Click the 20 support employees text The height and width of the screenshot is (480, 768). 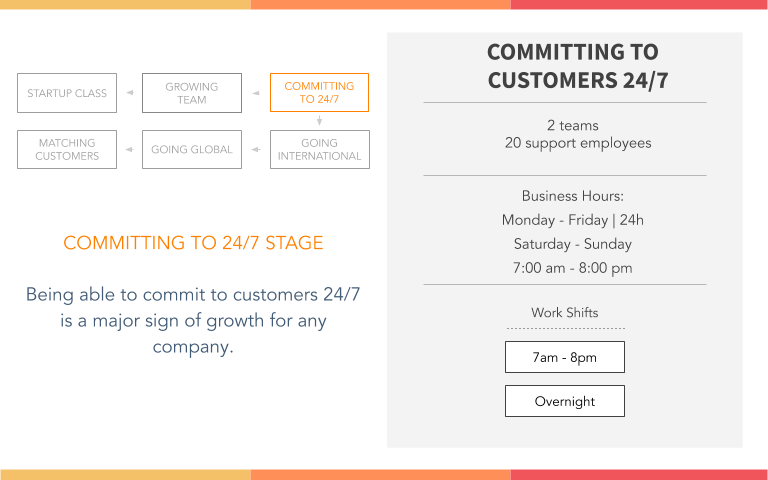pos(578,143)
